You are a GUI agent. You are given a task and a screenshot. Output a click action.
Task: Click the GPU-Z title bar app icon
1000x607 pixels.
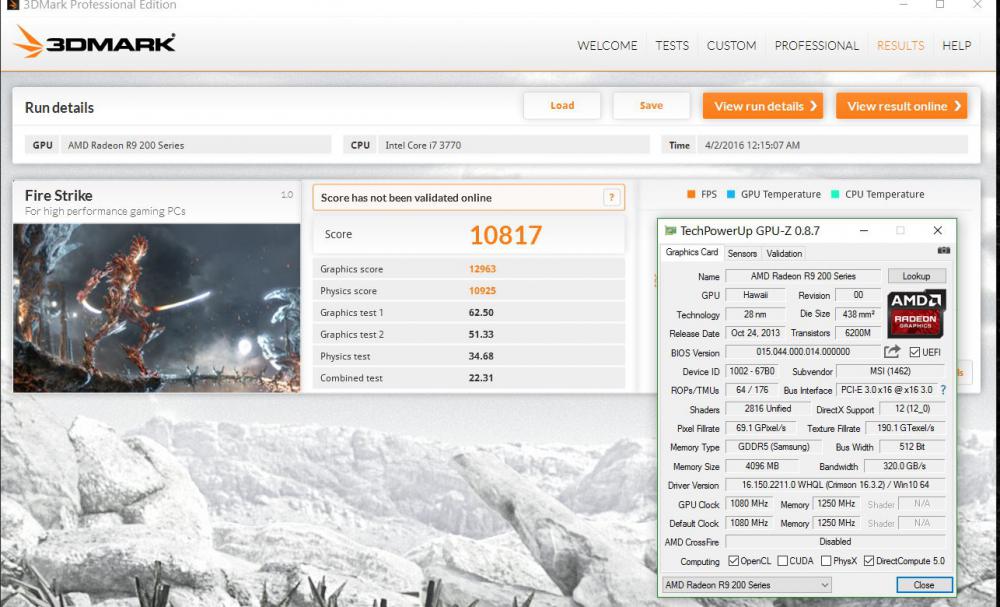pyautogui.click(x=670, y=231)
